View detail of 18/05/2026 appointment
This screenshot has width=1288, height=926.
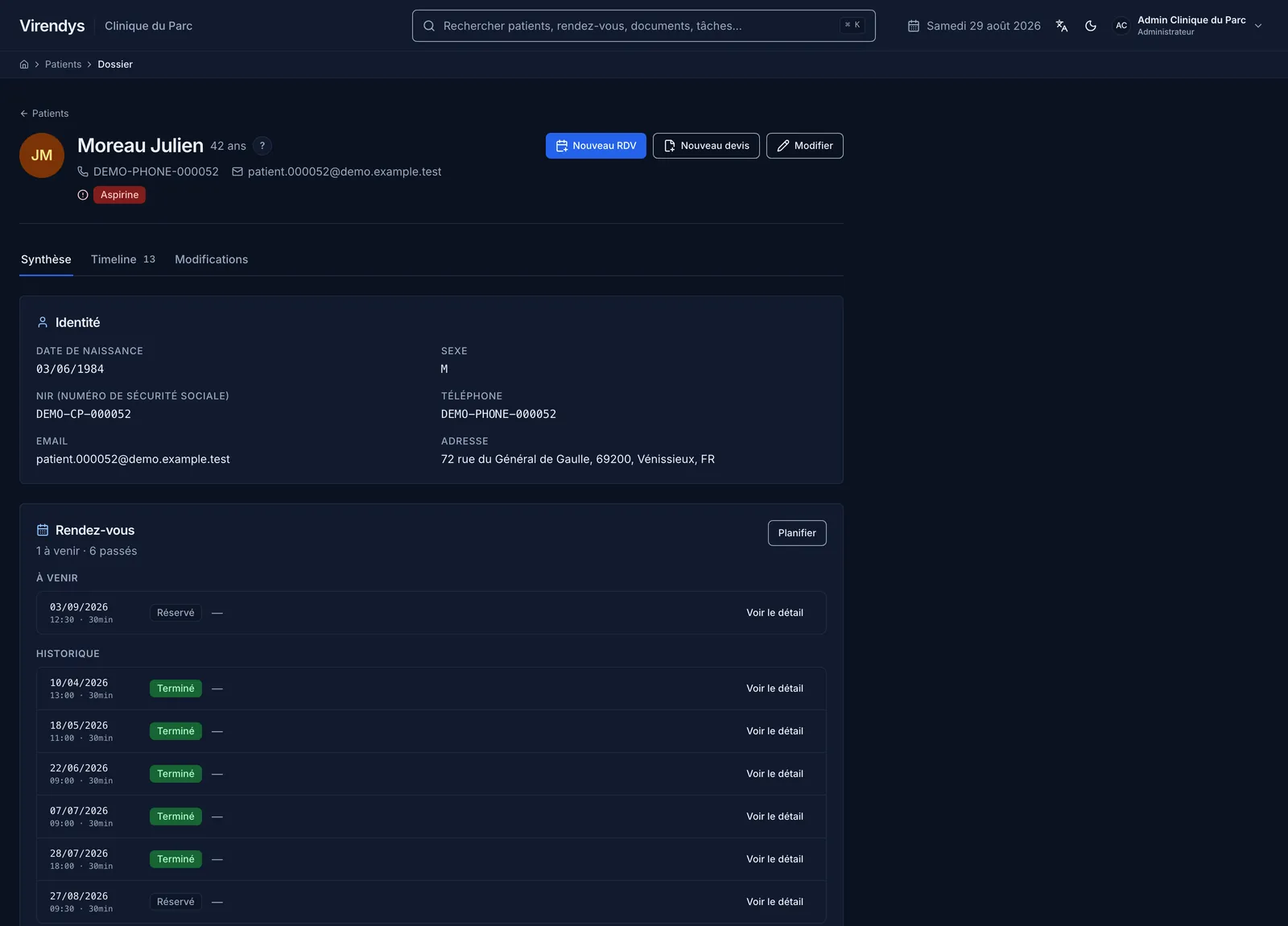[x=774, y=731]
